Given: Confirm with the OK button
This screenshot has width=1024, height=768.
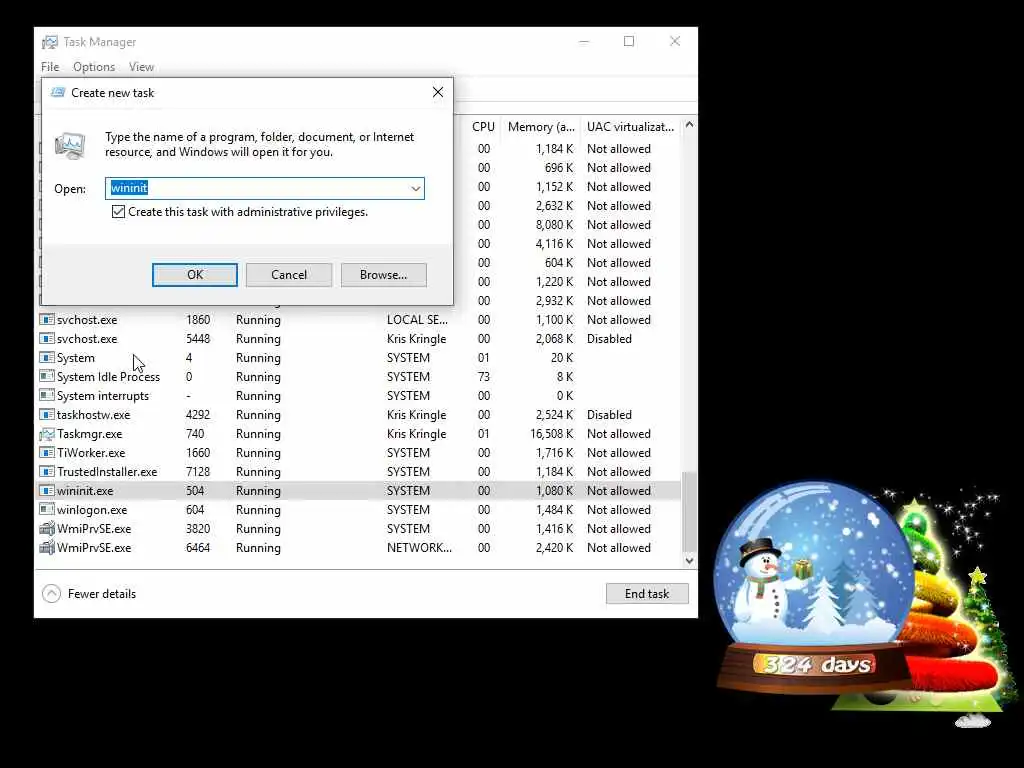Looking at the screenshot, I should click(195, 275).
